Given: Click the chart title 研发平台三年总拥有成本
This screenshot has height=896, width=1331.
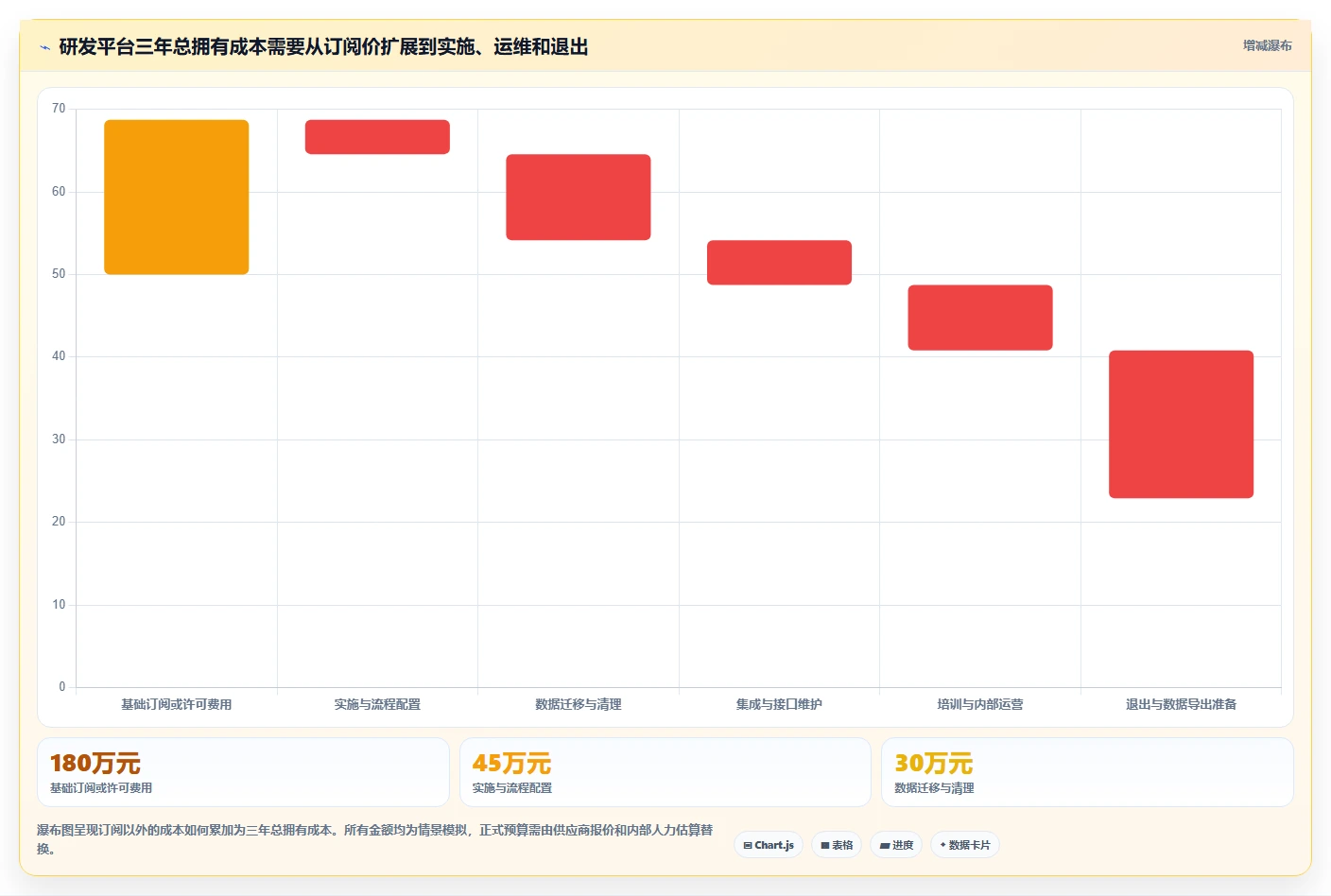Looking at the screenshot, I should pos(323,46).
